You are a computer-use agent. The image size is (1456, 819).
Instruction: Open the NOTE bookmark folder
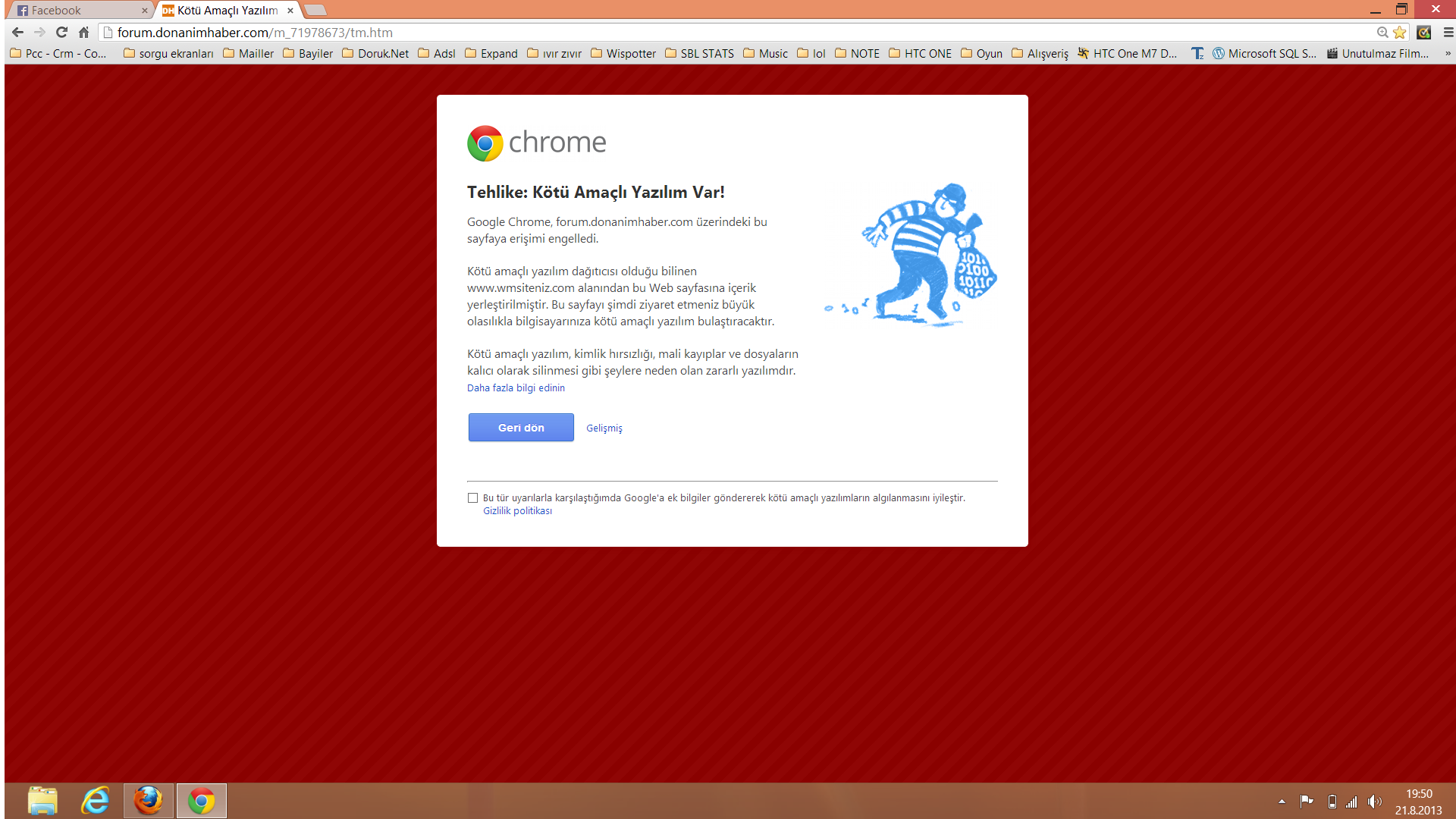pos(858,54)
